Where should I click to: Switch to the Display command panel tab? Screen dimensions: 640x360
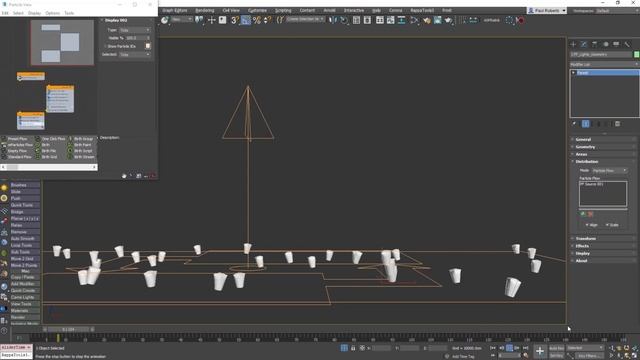pos(616,44)
